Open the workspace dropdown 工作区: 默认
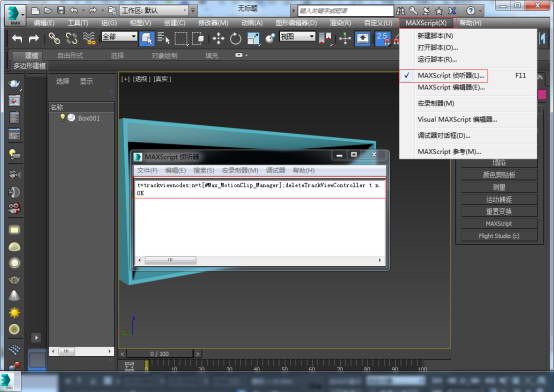The width and height of the screenshot is (554, 392). [x=154, y=11]
